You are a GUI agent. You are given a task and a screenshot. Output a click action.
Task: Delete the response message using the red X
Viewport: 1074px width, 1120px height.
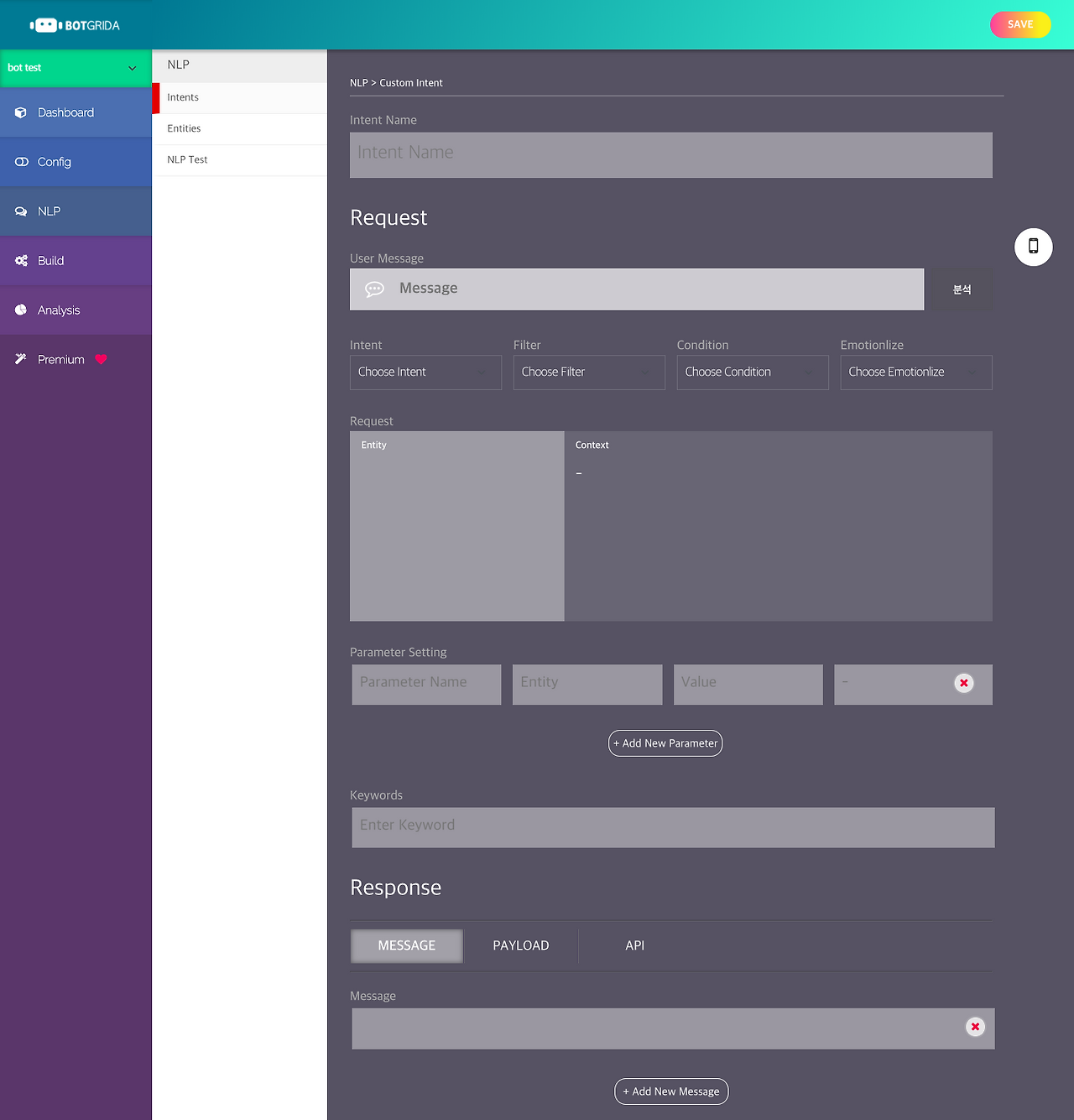pyautogui.click(x=975, y=1026)
